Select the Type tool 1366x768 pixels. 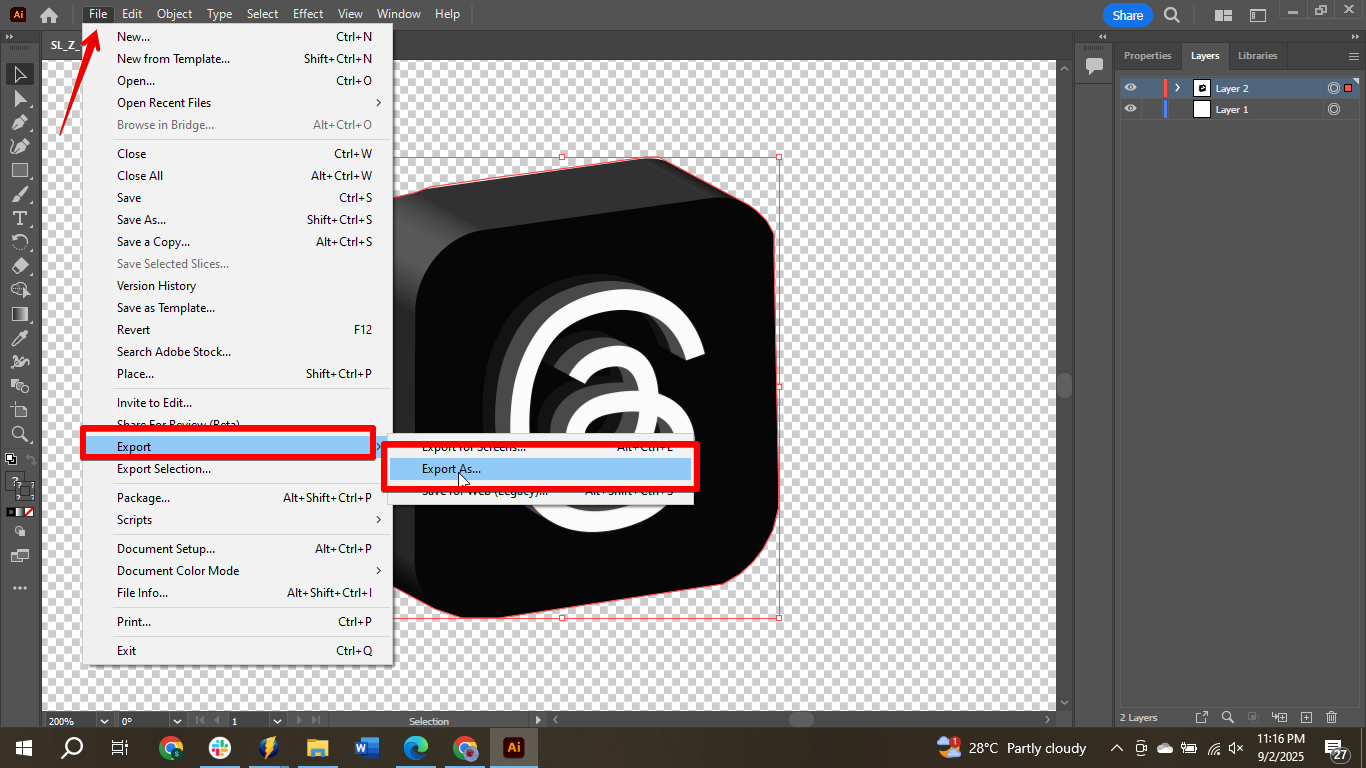(20, 219)
